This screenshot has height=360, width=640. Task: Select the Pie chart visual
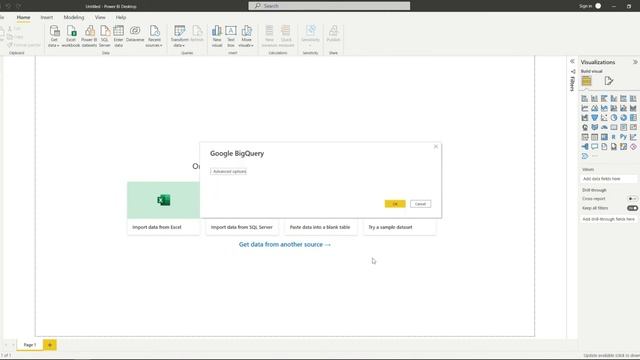pos(614,118)
